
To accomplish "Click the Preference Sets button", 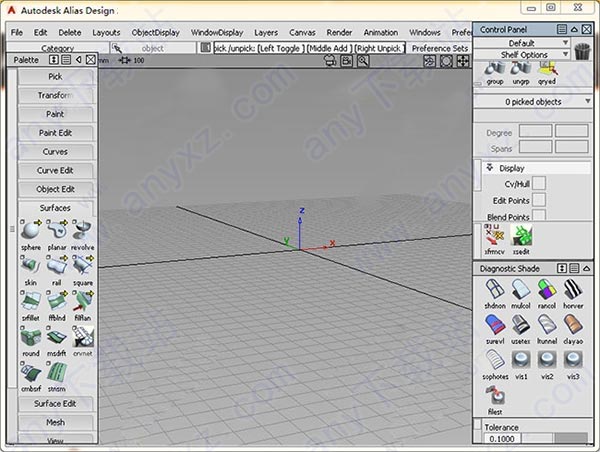I will tap(439, 48).
